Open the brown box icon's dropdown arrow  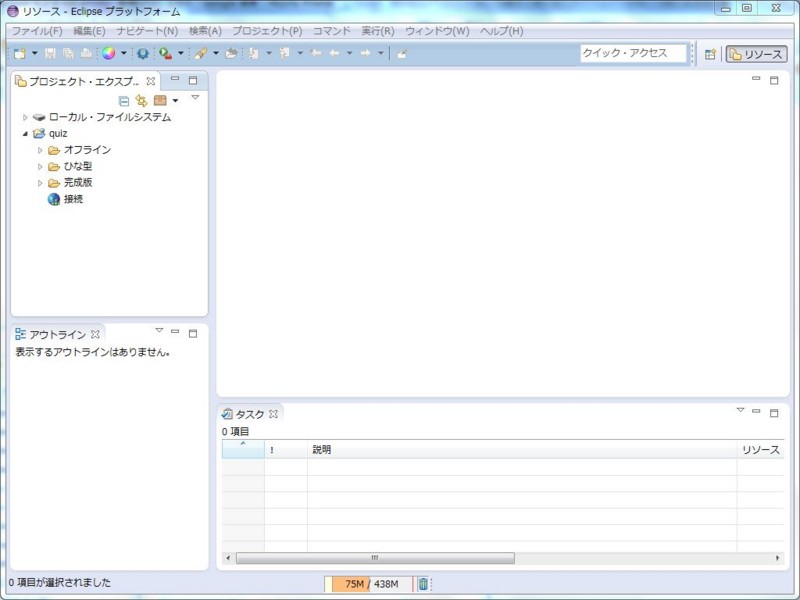(176, 101)
